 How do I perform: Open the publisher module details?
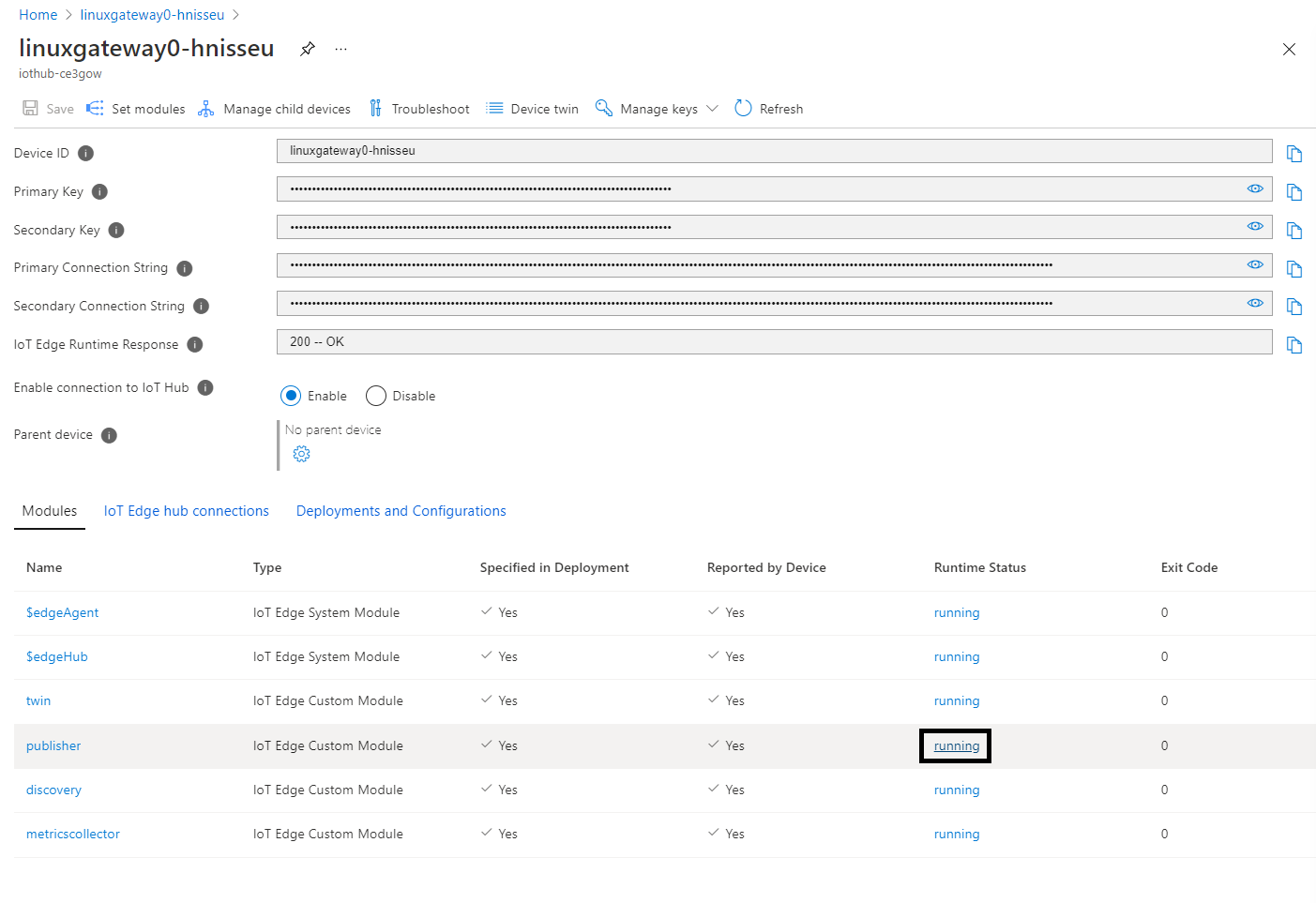[53, 745]
